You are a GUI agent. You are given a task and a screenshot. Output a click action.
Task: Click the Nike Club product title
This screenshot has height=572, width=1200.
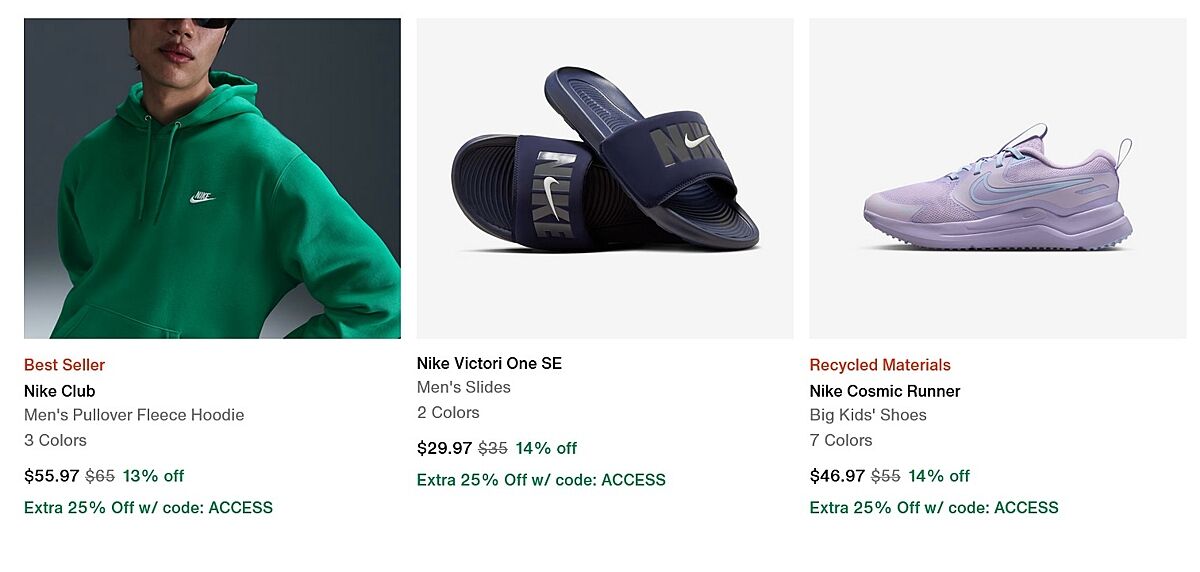(59, 391)
